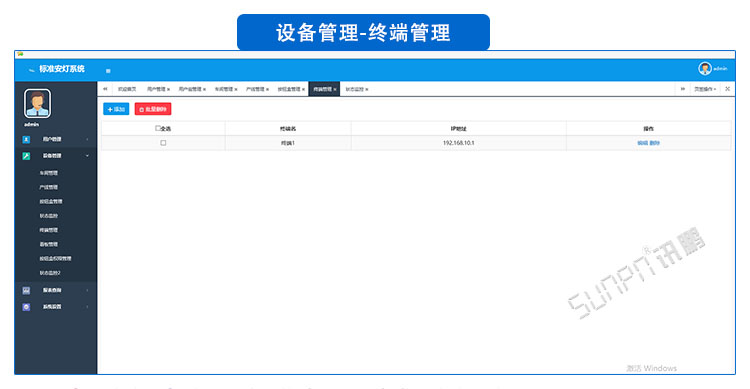This screenshot has height=389, width=750.
Task: Click the 报表查询 chart icon in sidebar
Action: pos(26,290)
